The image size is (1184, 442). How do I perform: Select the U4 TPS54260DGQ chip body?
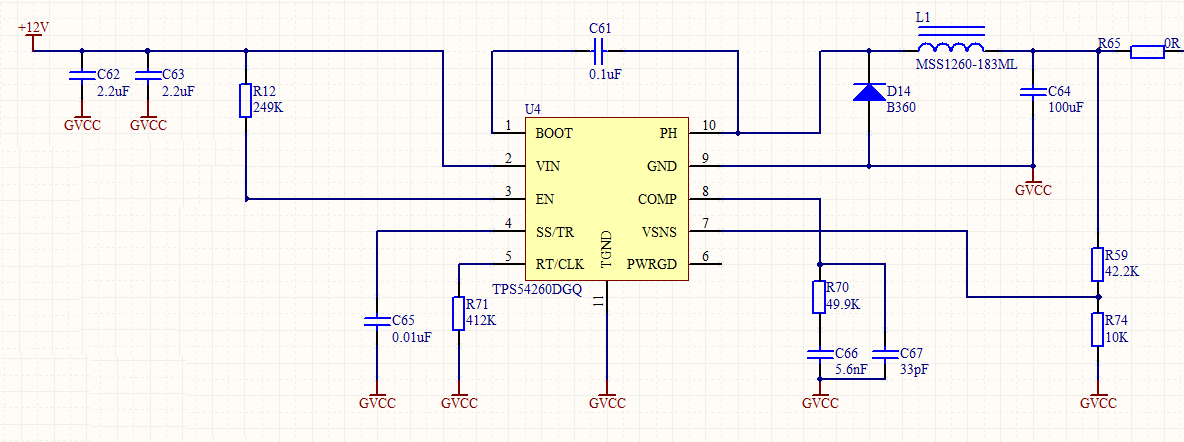point(606,199)
